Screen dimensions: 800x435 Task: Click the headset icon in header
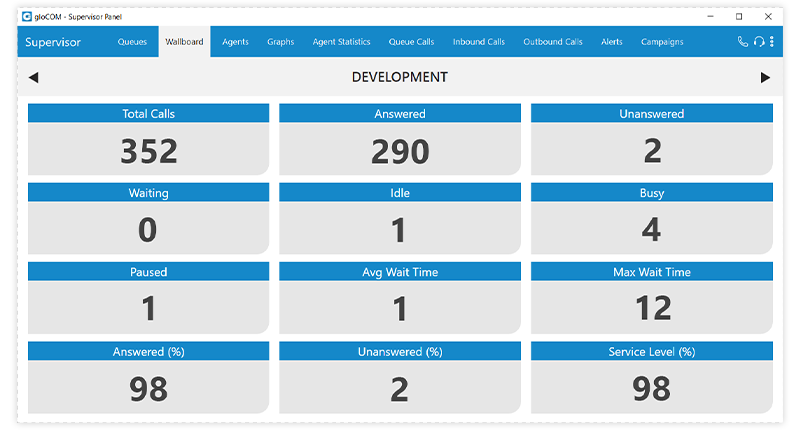tap(759, 42)
